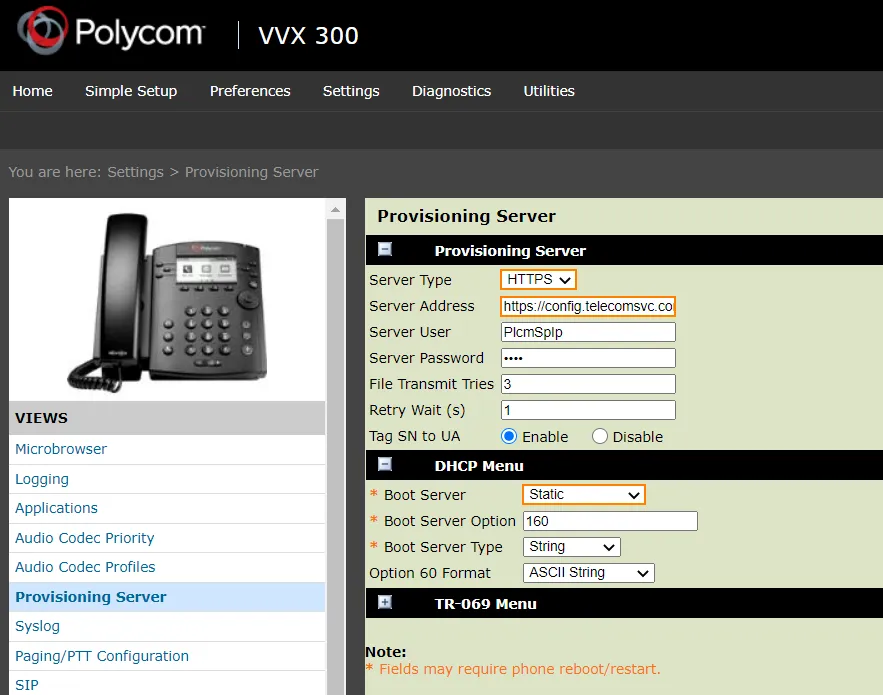The height and width of the screenshot is (695, 883).
Task: Click the VIEWS heading
Action: point(41,418)
